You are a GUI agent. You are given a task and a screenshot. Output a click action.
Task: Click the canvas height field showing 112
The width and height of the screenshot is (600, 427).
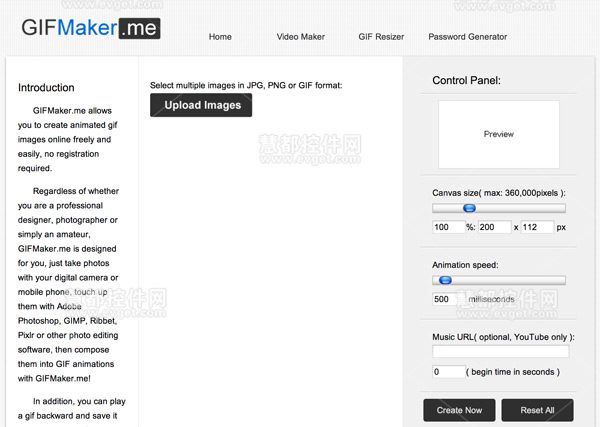(537, 227)
